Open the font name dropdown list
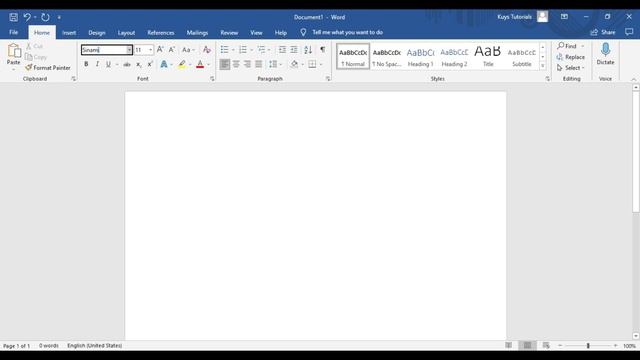This screenshot has height=360, width=640. point(129,50)
